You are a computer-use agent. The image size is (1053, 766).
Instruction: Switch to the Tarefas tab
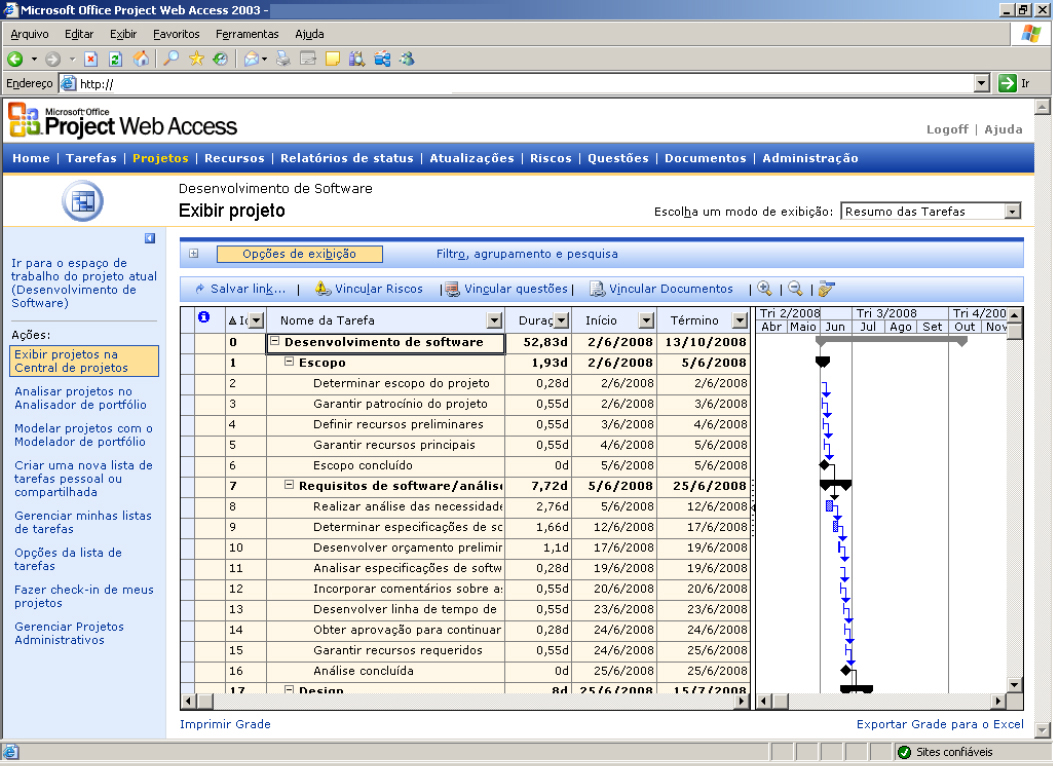click(91, 158)
